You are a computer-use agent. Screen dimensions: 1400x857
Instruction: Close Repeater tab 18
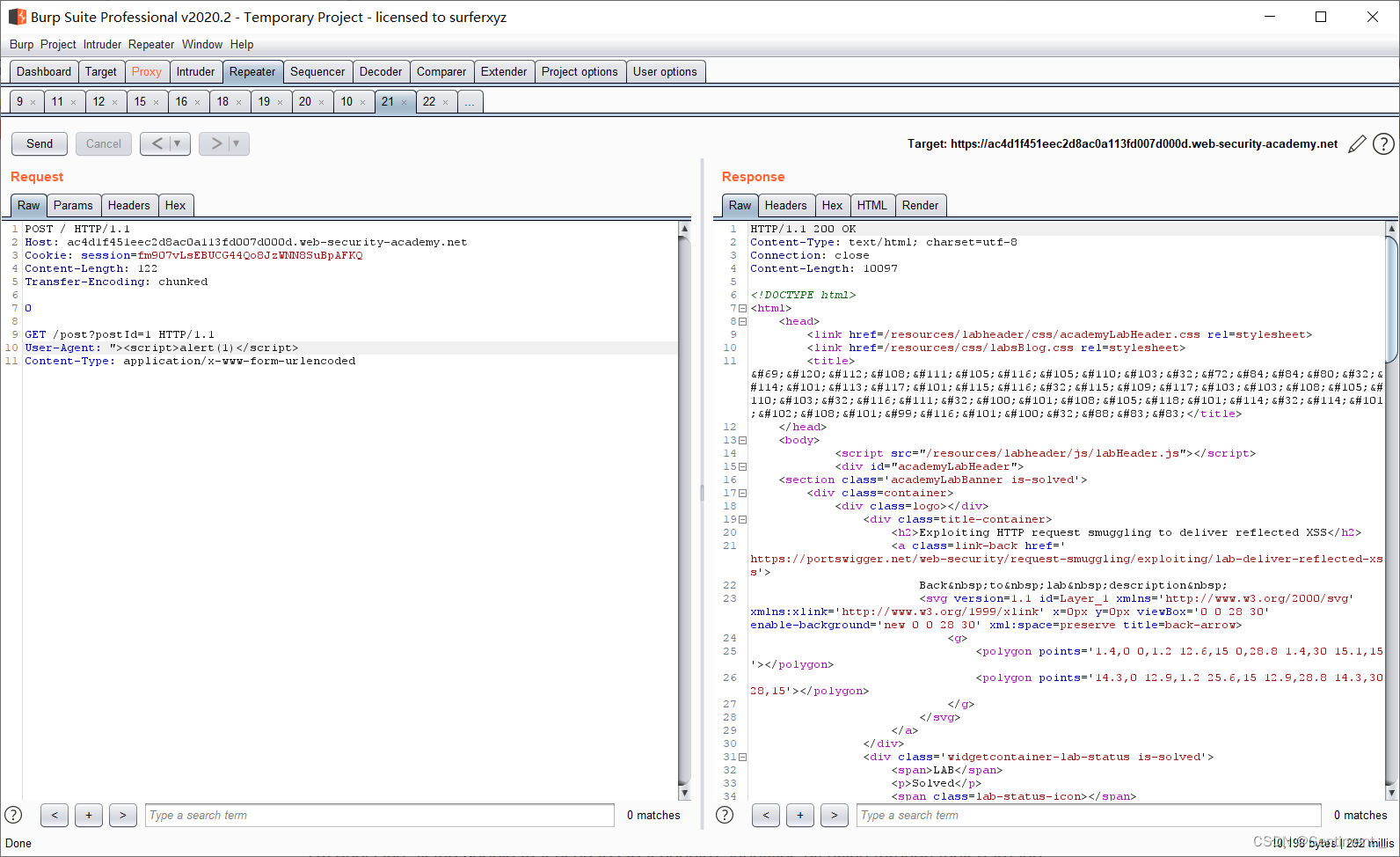pyautogui.click(x=239, y=102)
